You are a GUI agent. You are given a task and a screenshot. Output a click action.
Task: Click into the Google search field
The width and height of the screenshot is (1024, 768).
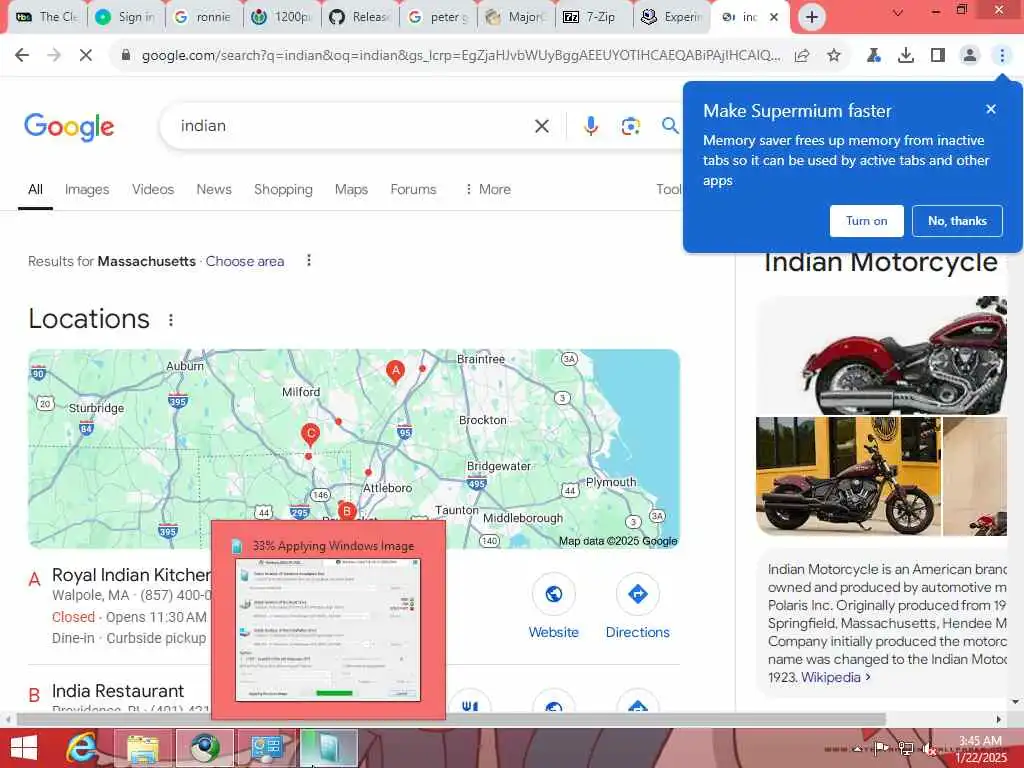pos(353,126)
